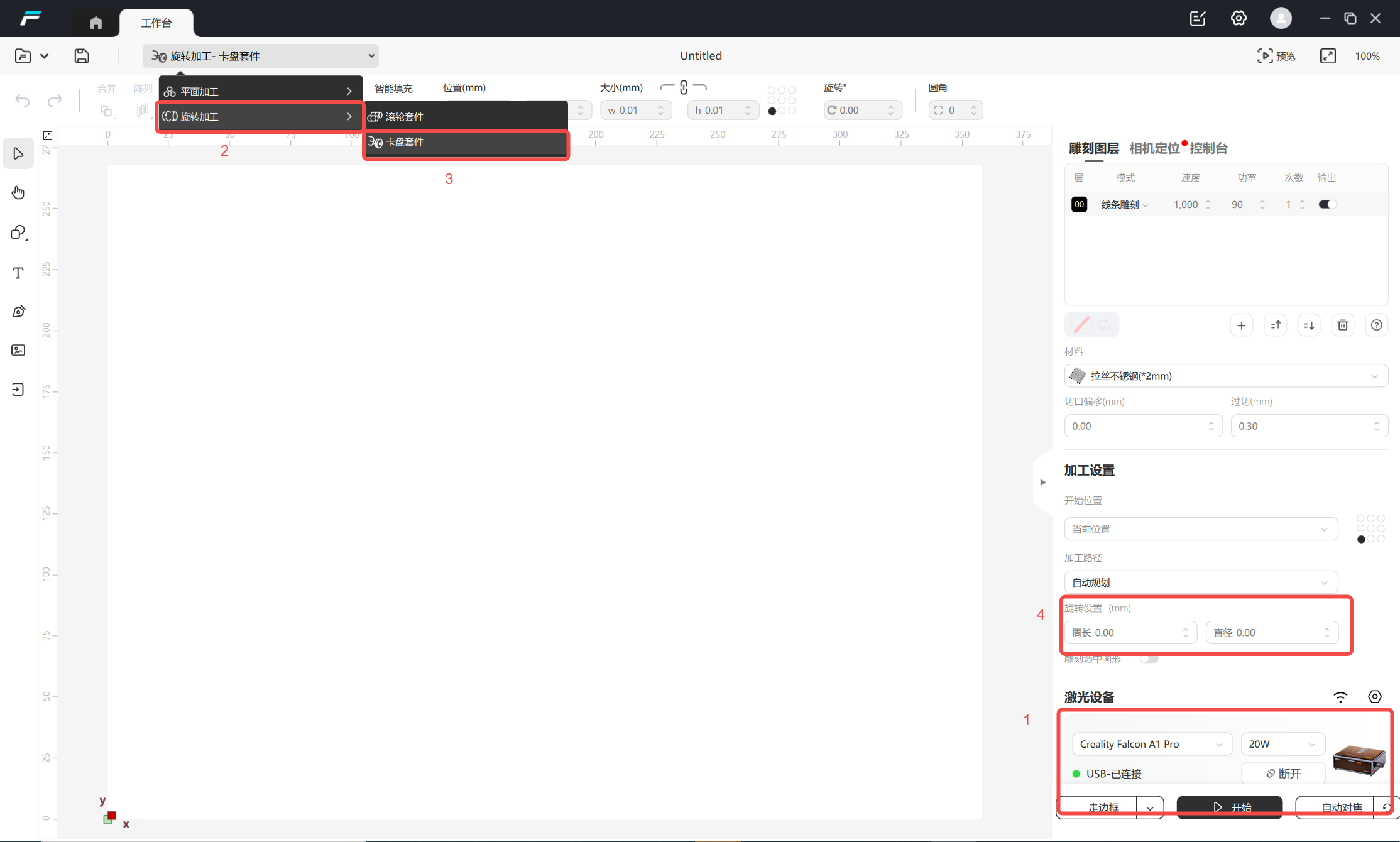Screen dimensions: 1400x842
Task: Open the 20W power dropdown
Action: click(x=1282, y=744)
